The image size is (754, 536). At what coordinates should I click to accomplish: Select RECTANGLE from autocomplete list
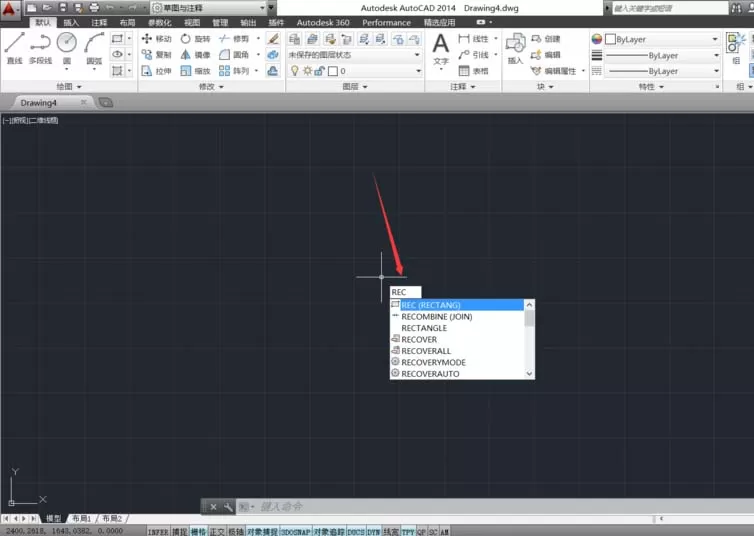457,328
